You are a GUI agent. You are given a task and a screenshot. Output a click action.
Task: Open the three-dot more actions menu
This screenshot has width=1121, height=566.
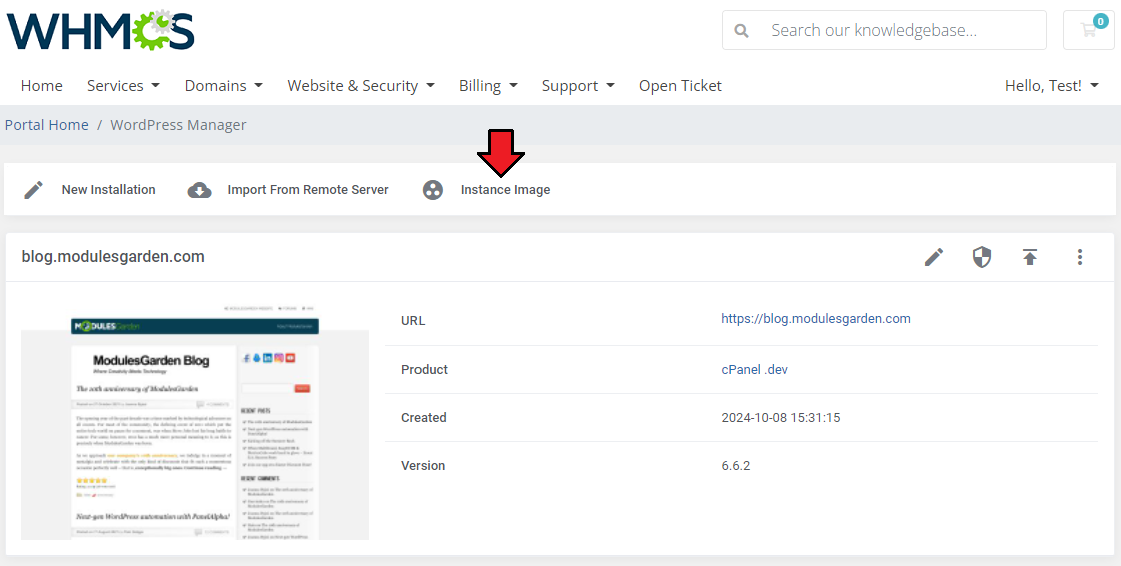(1080, 257)
